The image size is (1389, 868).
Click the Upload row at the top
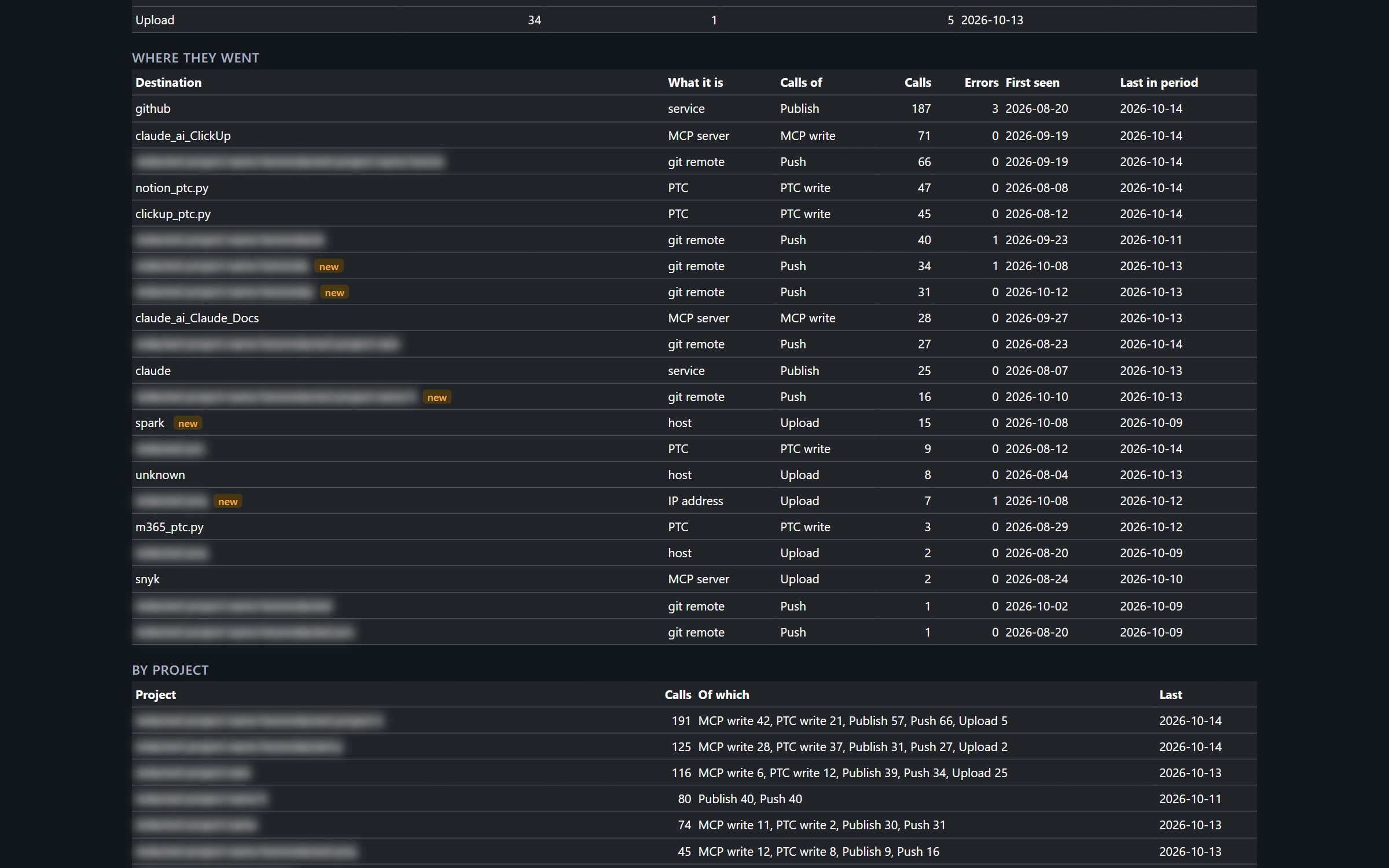pyautogui.click(x=694, y=20)
